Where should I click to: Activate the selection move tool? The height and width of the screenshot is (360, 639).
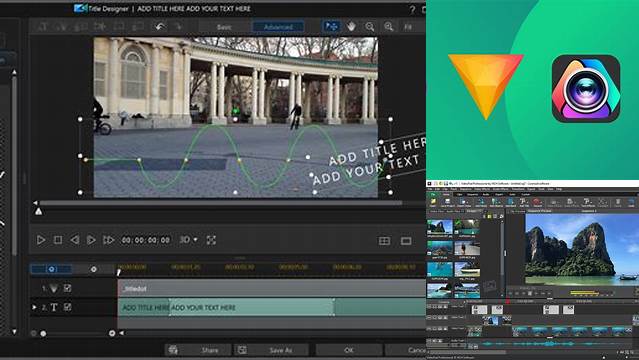[331, 27]
